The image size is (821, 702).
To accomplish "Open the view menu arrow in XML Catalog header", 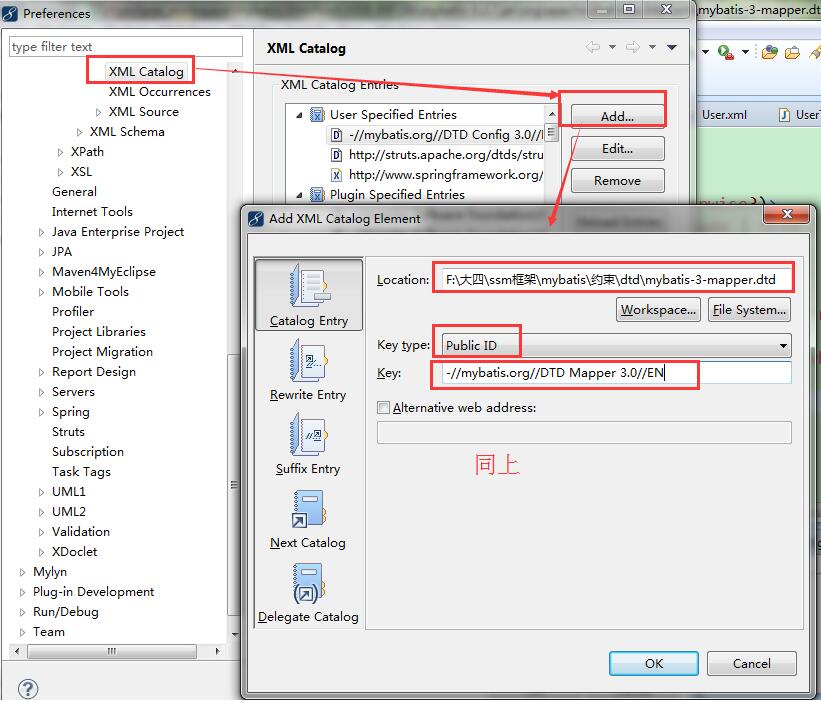I will [x=672, y=47].
